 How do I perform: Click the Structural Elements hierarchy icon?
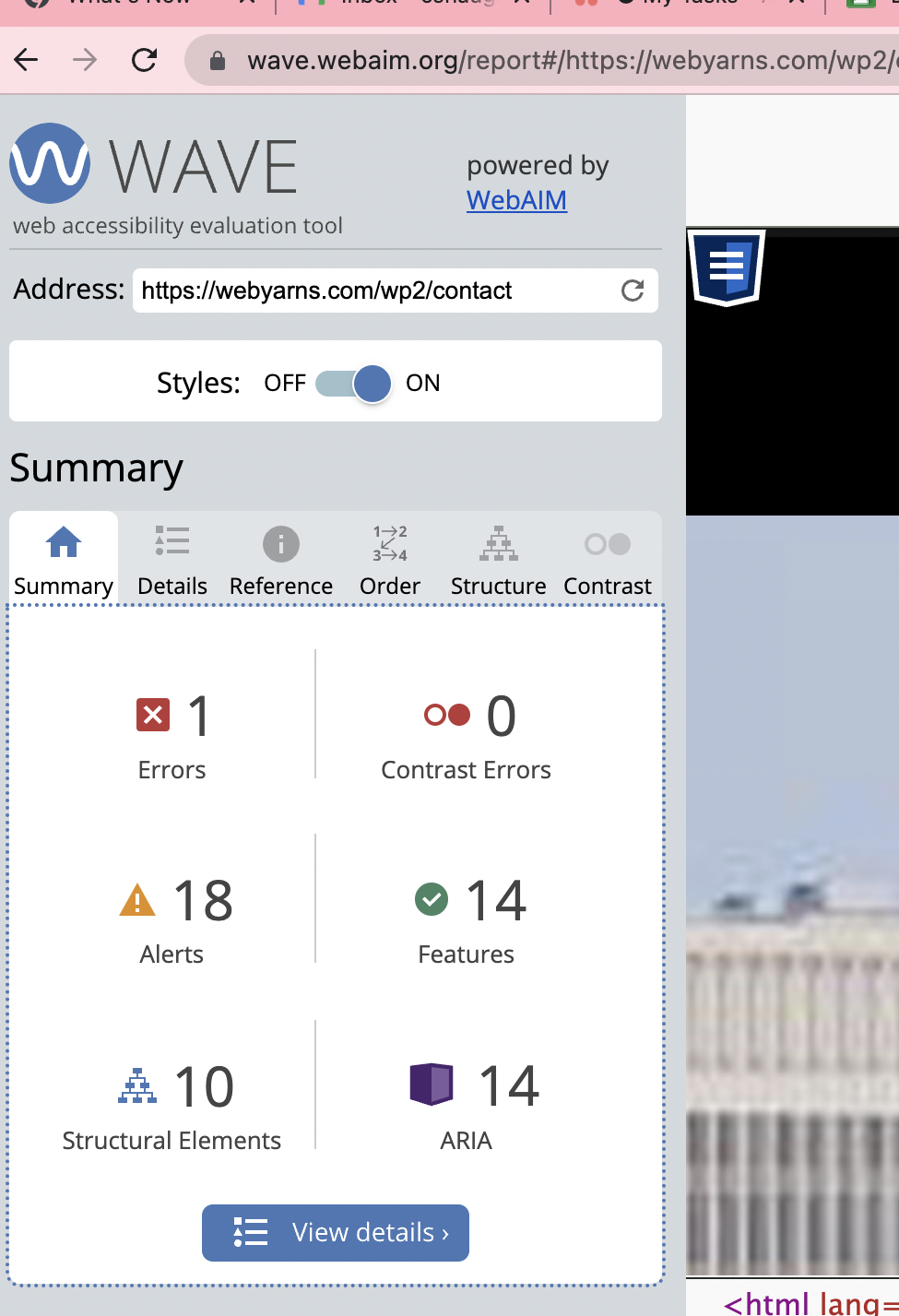coord(137,1085)
